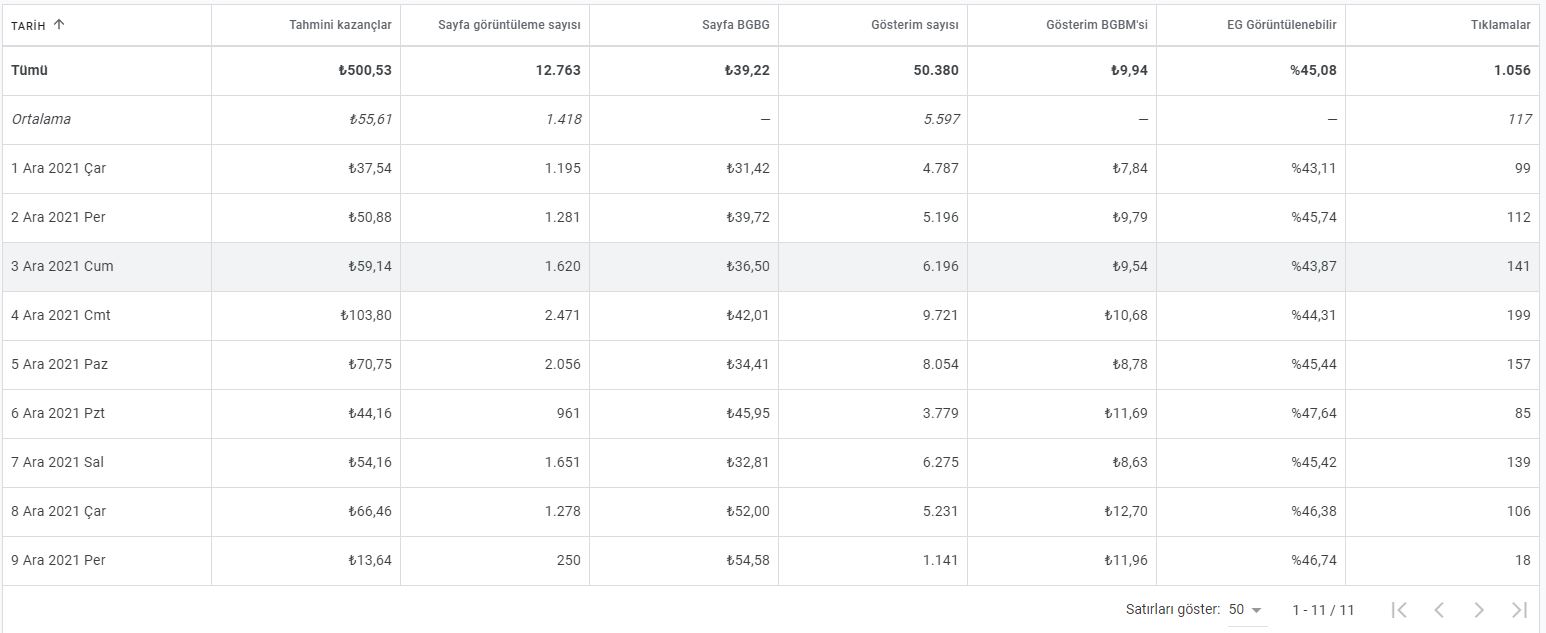The height and width of the screenshot is (633, 1546).
Task: Select the 6 Ara 2021 Pzt row
Action: tap(58, 413)
